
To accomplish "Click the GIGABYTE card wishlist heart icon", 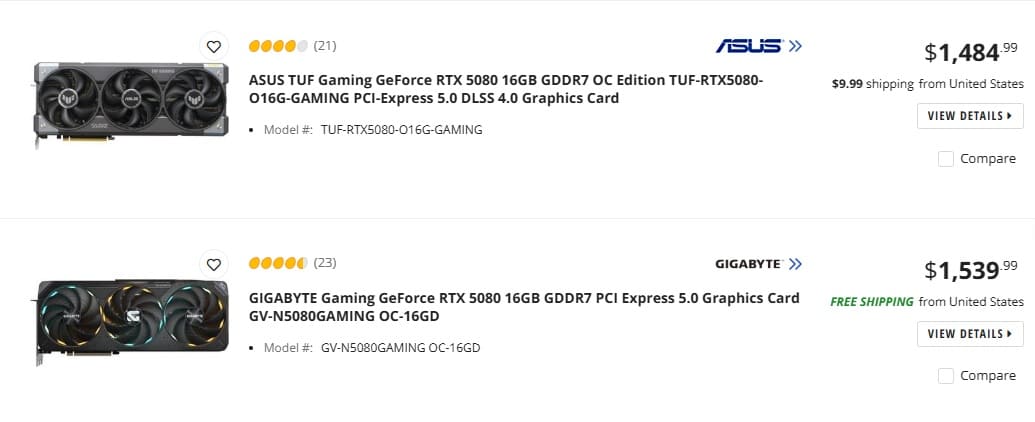I will tap(213, 264).
